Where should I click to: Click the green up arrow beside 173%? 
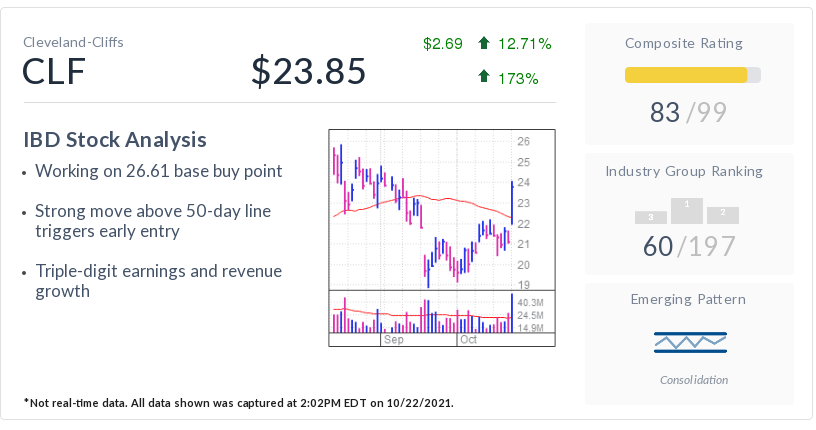(484, 77)
